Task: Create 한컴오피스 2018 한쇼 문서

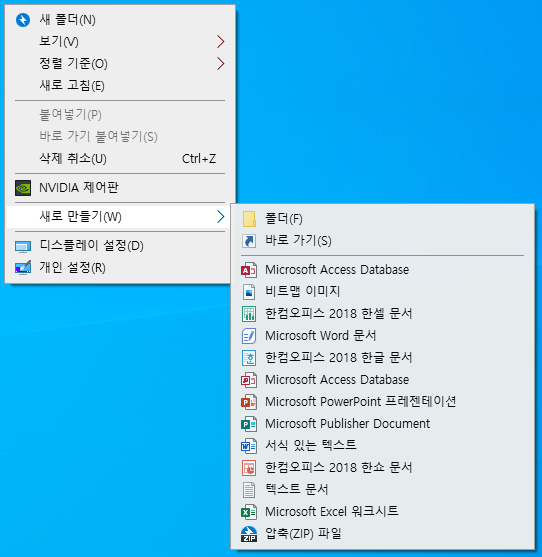Action: pyautogui.click(x=383, y=467)
